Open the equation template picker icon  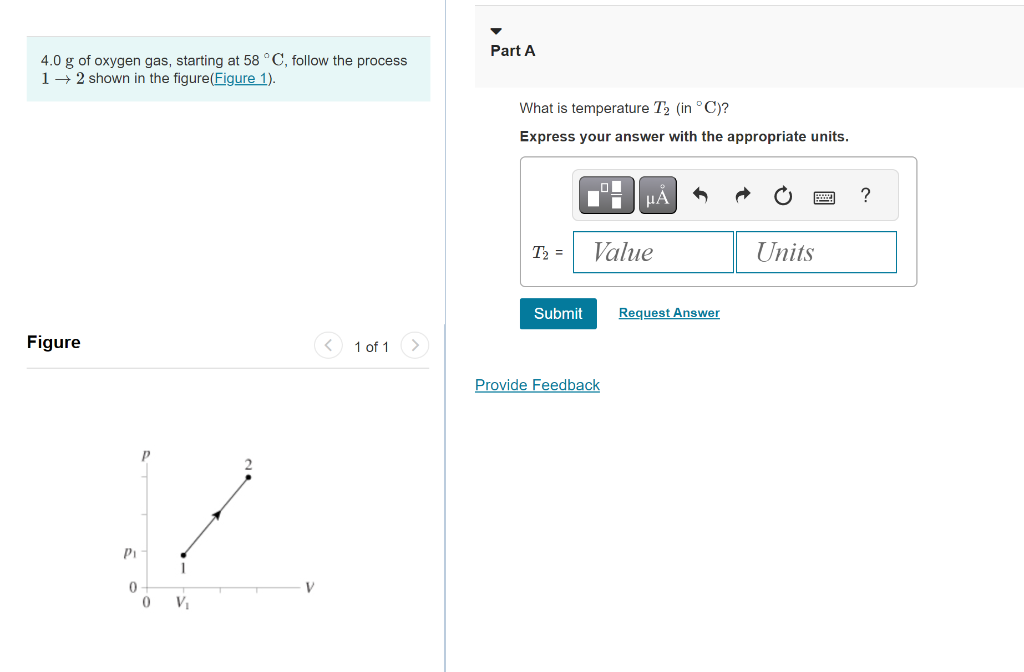pyautogui.click(x=604, y=194)
